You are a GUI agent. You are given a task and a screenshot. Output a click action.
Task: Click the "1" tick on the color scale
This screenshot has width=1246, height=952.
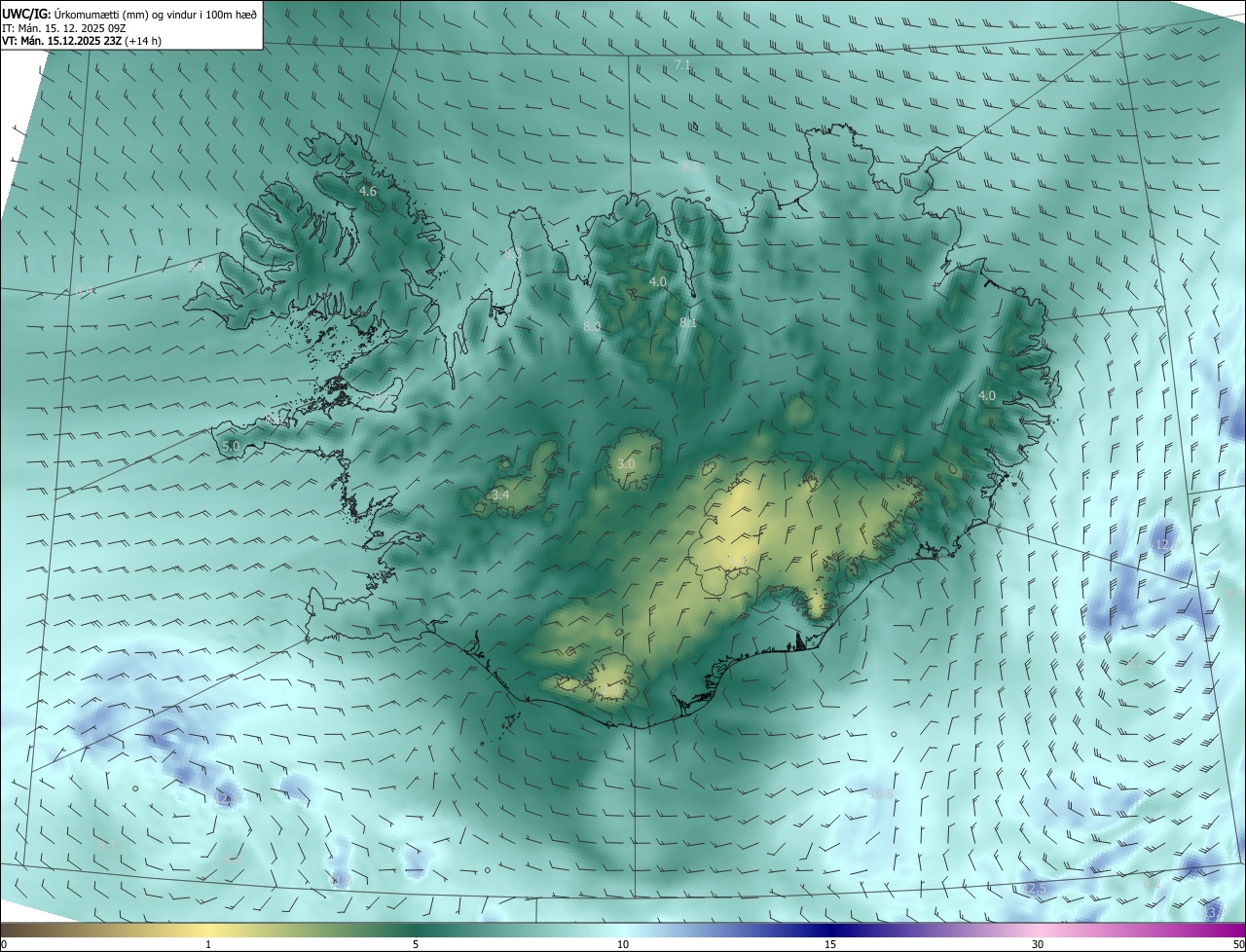[x=208, y=944]
